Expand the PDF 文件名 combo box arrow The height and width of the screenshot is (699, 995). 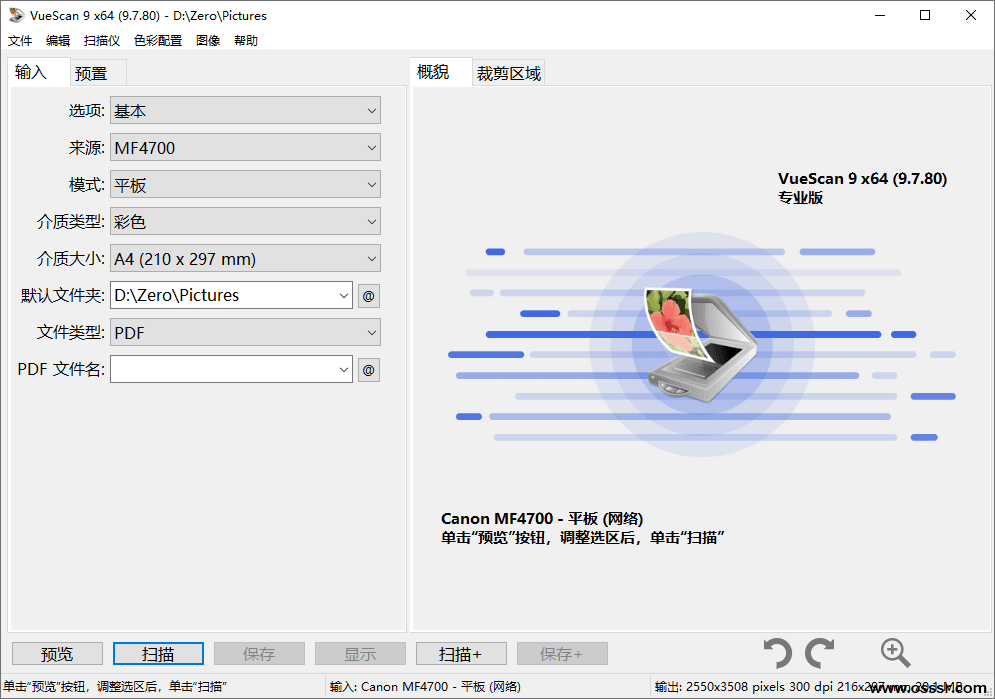[x=343, y=370]
